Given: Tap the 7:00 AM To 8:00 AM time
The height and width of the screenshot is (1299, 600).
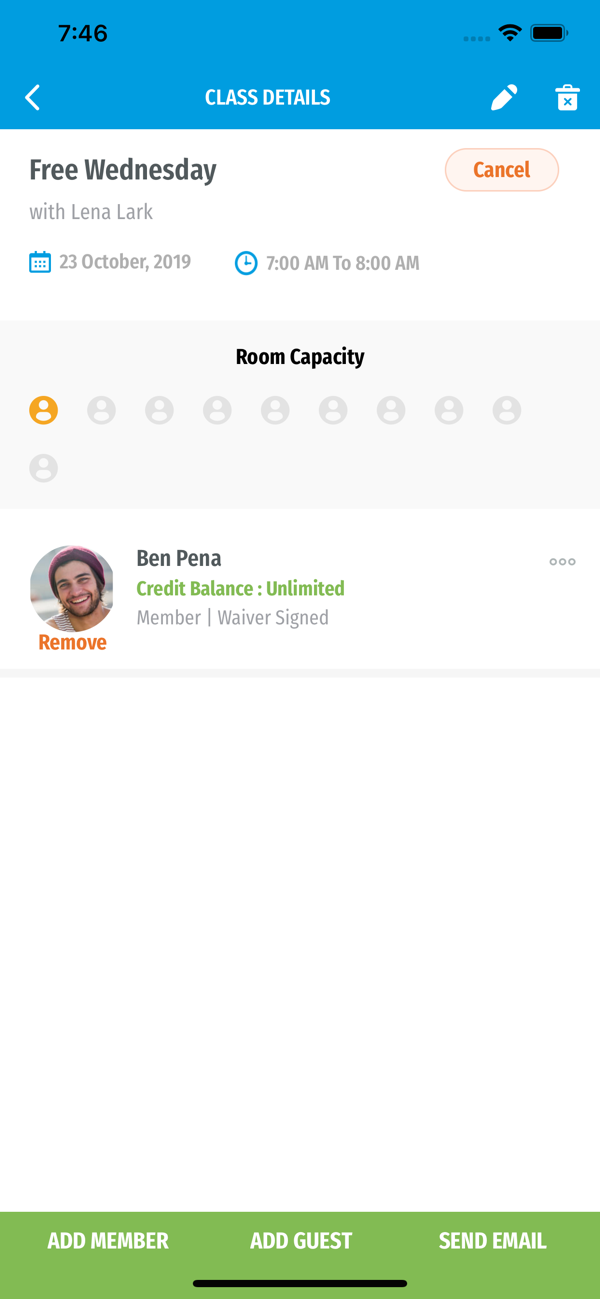Looking at the screenshot, I should [x=342, y=264].
